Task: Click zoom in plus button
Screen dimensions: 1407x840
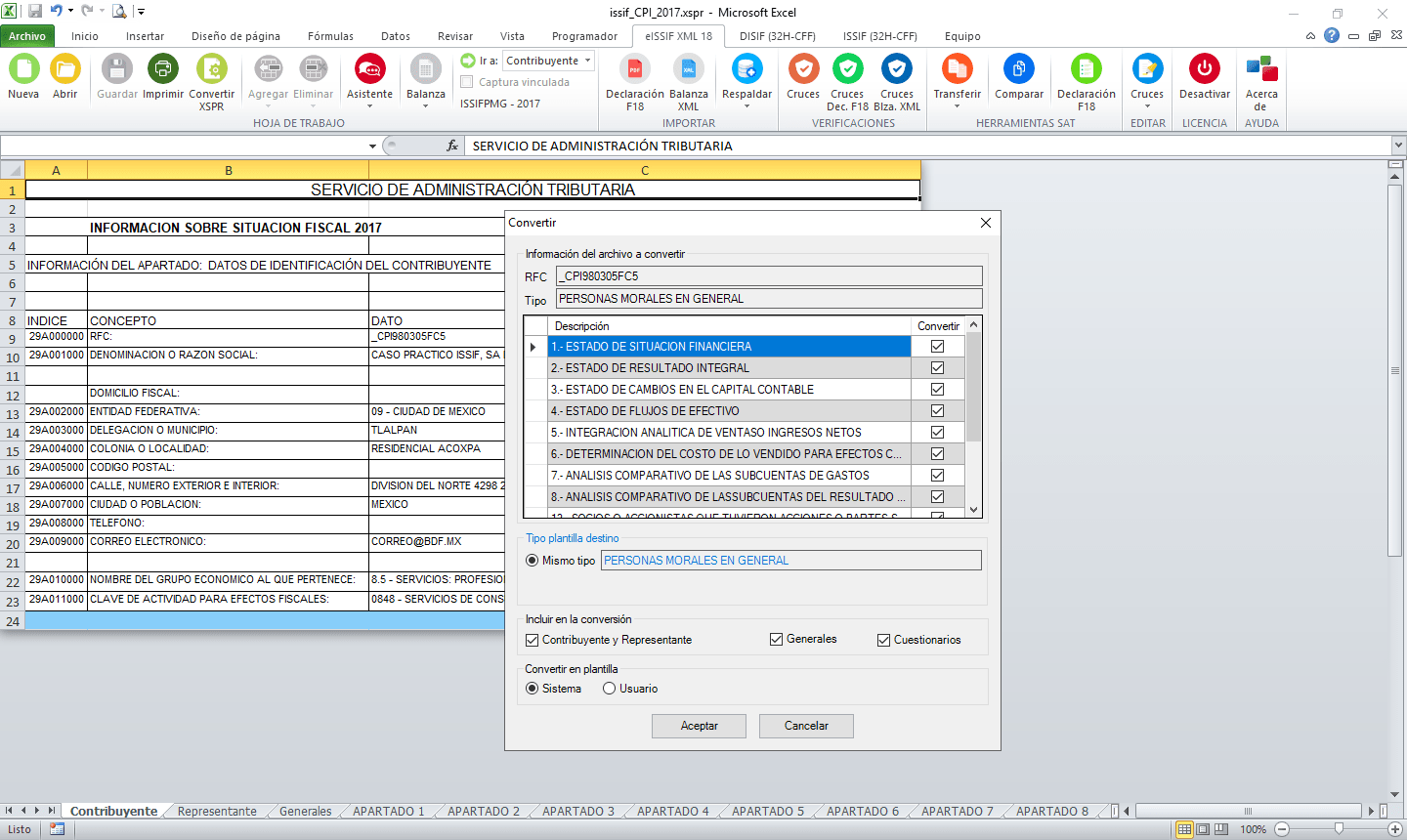Action: pos(1395,829)
